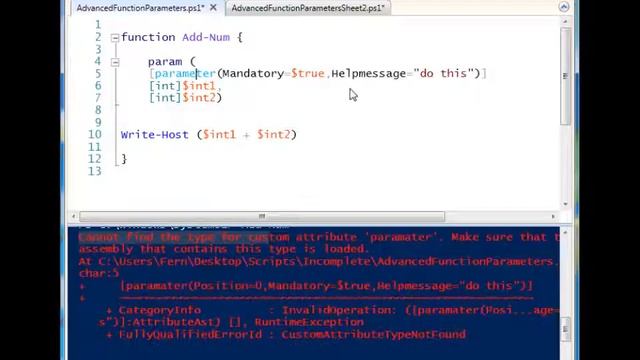640x360 pixels.
Task: Collapse the function Add-Num code block
Action: (x=115, y=38)
